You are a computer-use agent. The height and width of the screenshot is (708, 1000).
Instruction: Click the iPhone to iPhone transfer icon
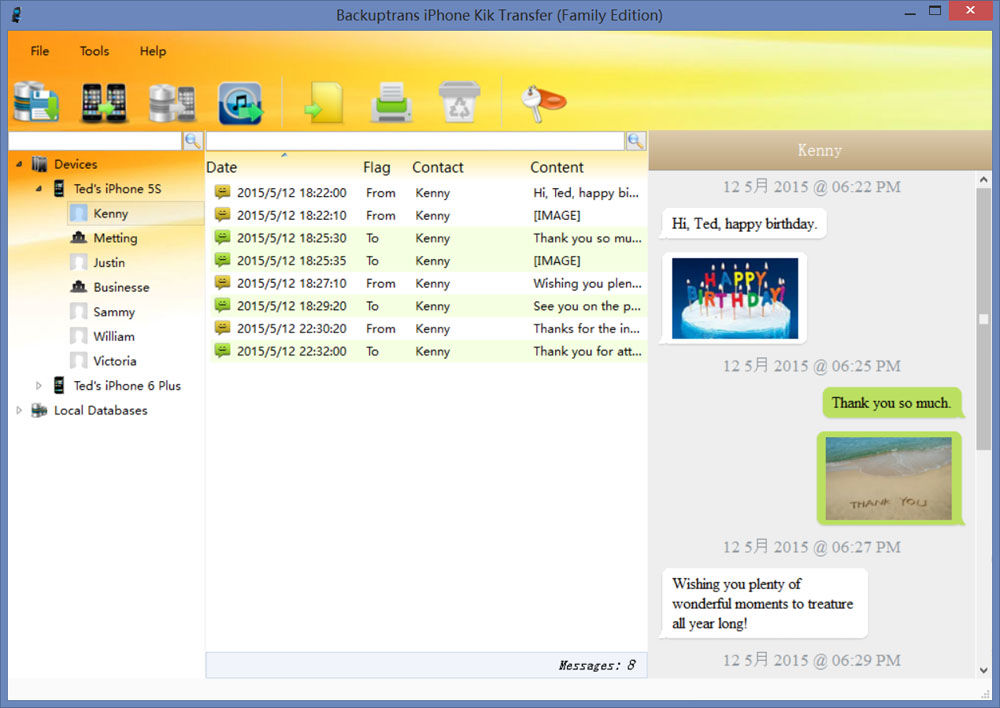point(104,102)
